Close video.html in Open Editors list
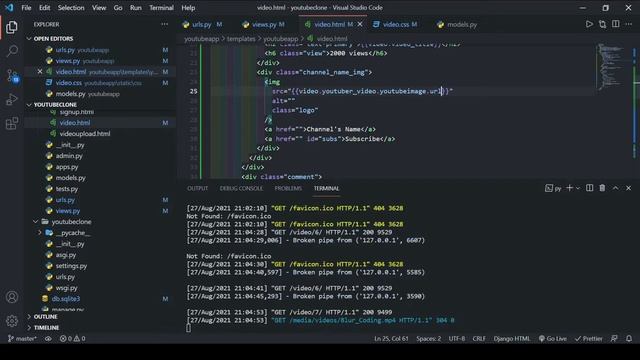This screenshot has width=640, height=360. 40,72
